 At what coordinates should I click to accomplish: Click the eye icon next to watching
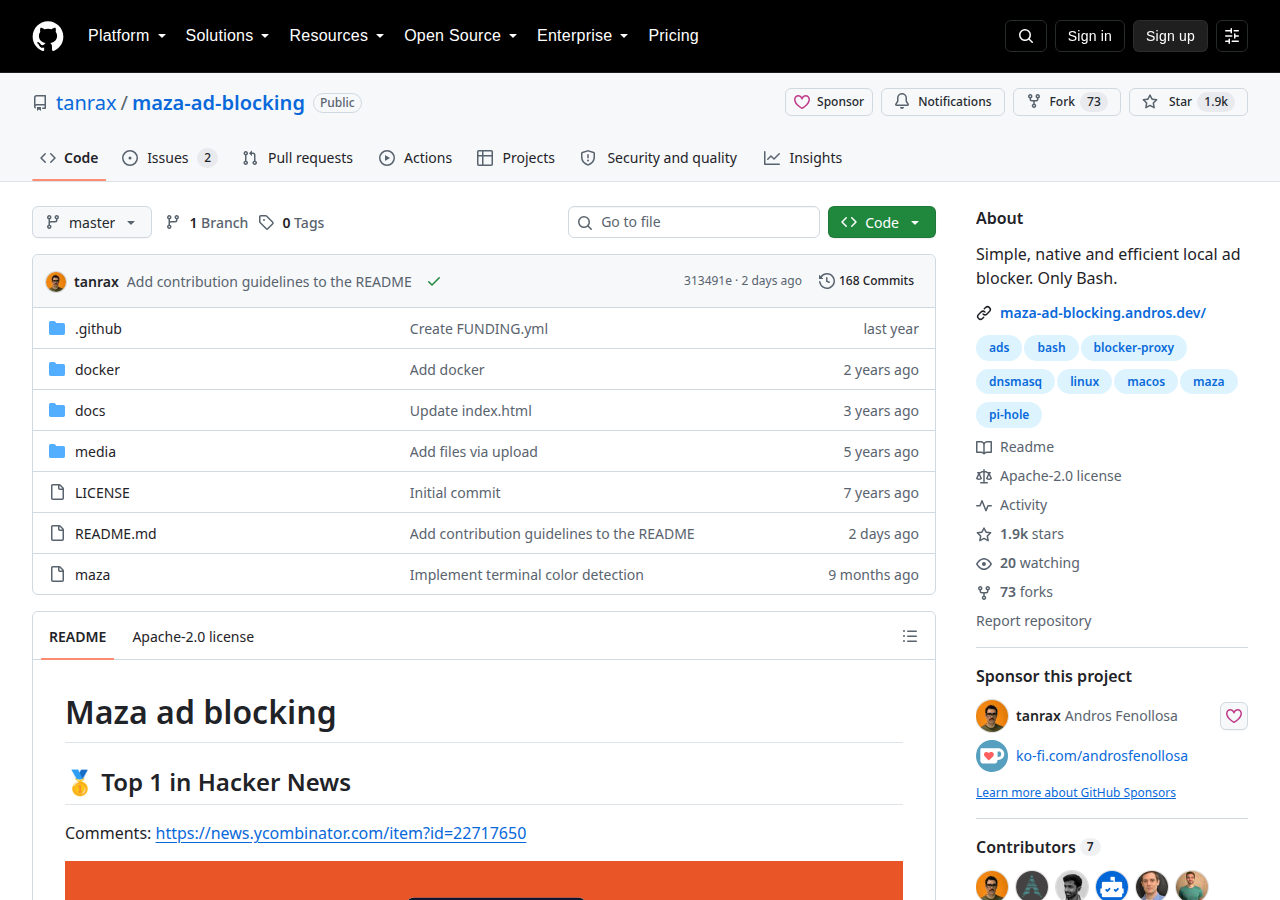click(984, 563)
